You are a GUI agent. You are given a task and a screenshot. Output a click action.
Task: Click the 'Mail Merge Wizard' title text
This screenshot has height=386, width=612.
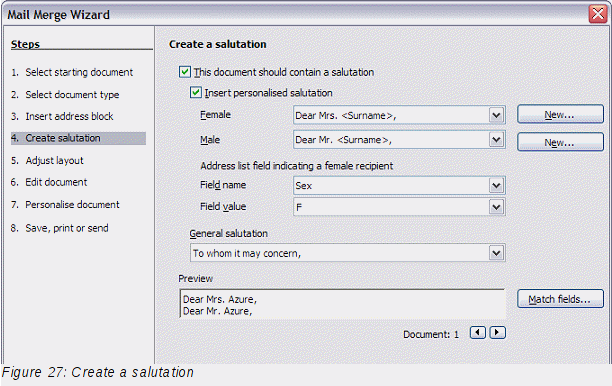59,15
